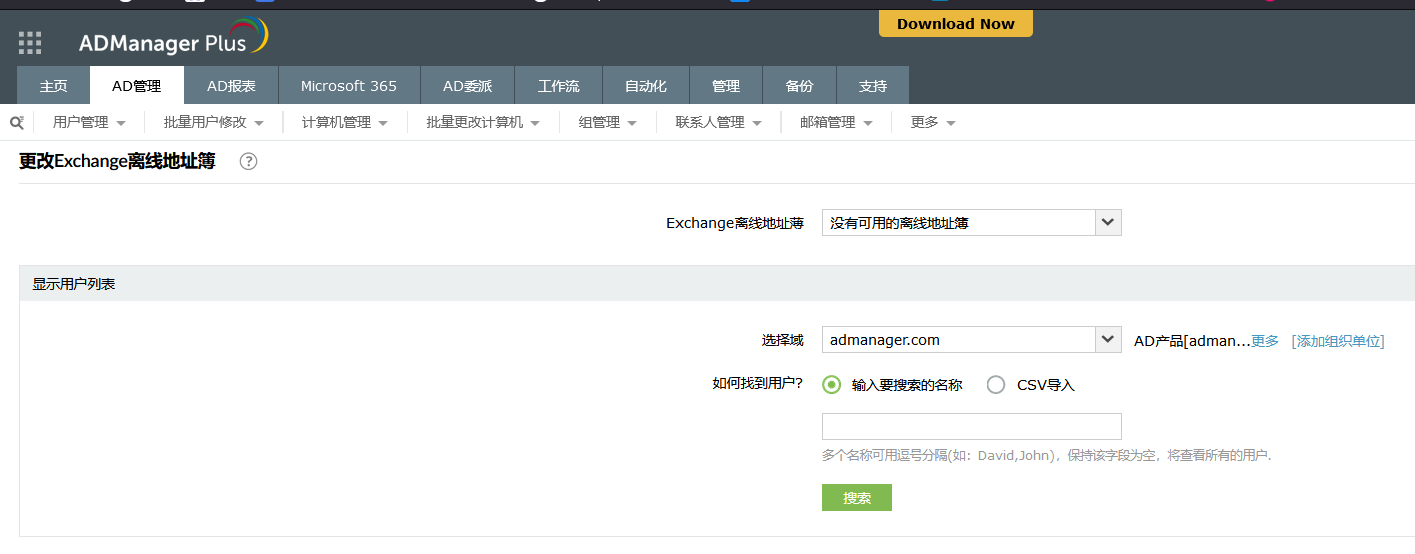Open the Exchange离线地址簿 dropdown
The image size is (1415, 554).
coord(971,223)
